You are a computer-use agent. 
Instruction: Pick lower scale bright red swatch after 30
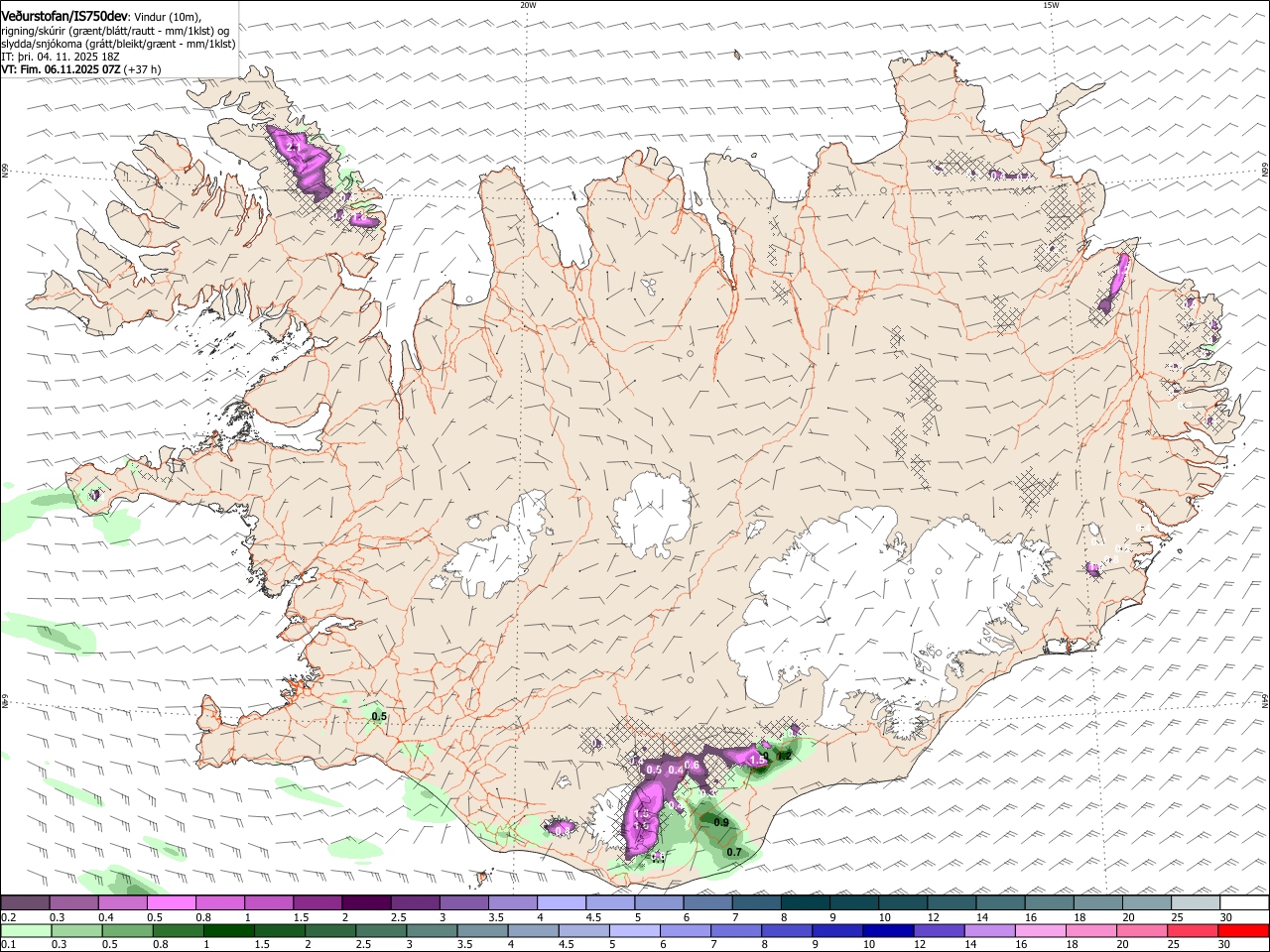[1243, 930]
